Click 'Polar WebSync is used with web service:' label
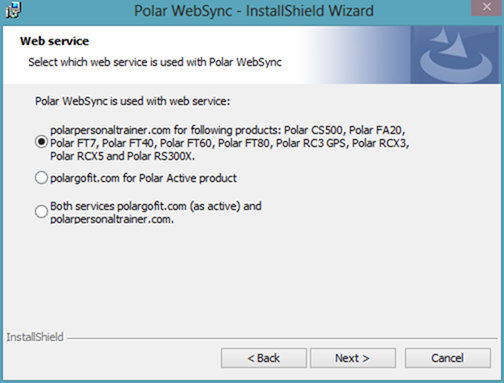Viewport: 504px width, 383px height. point(132,101)
